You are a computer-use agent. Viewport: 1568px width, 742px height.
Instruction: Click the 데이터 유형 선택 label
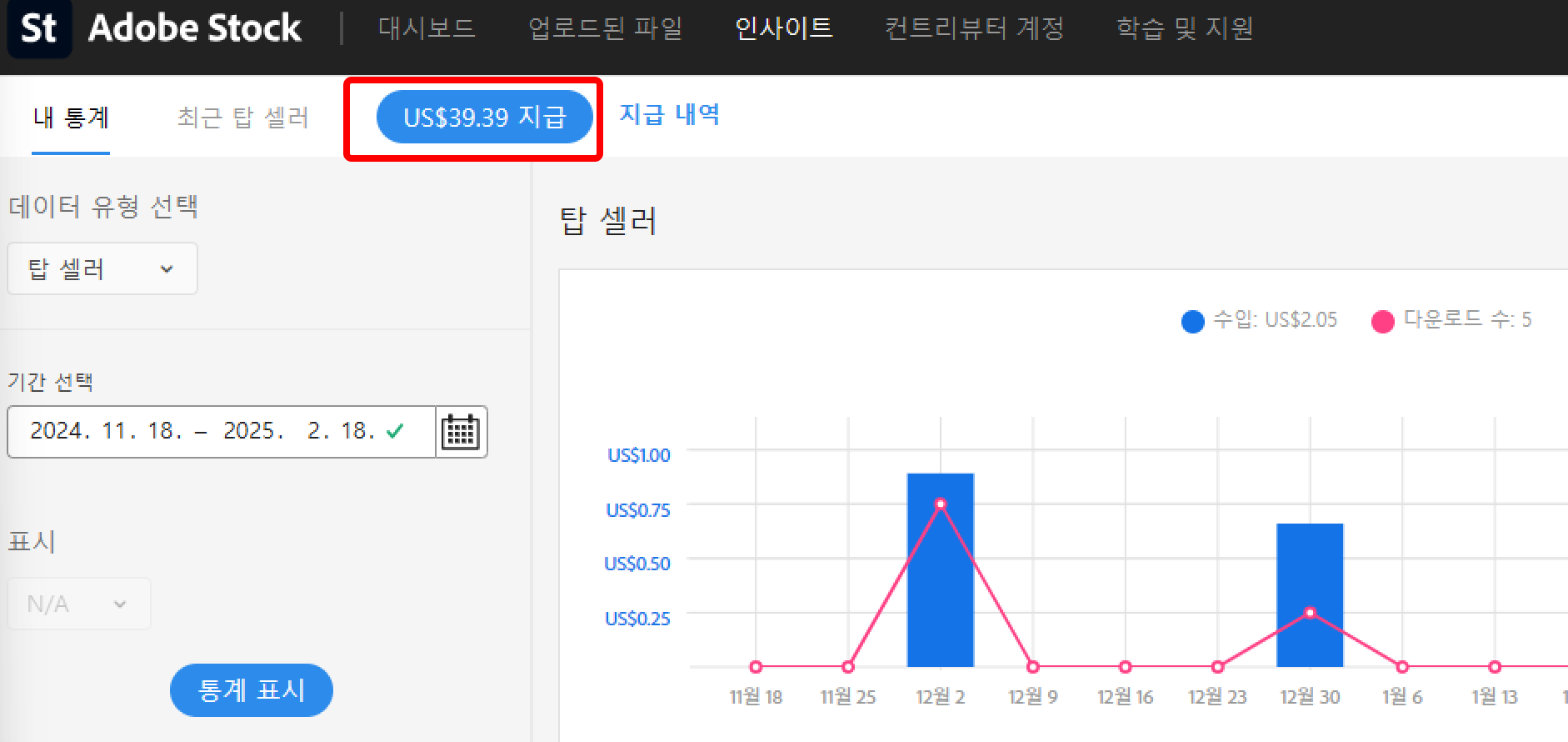click(103, 206)
